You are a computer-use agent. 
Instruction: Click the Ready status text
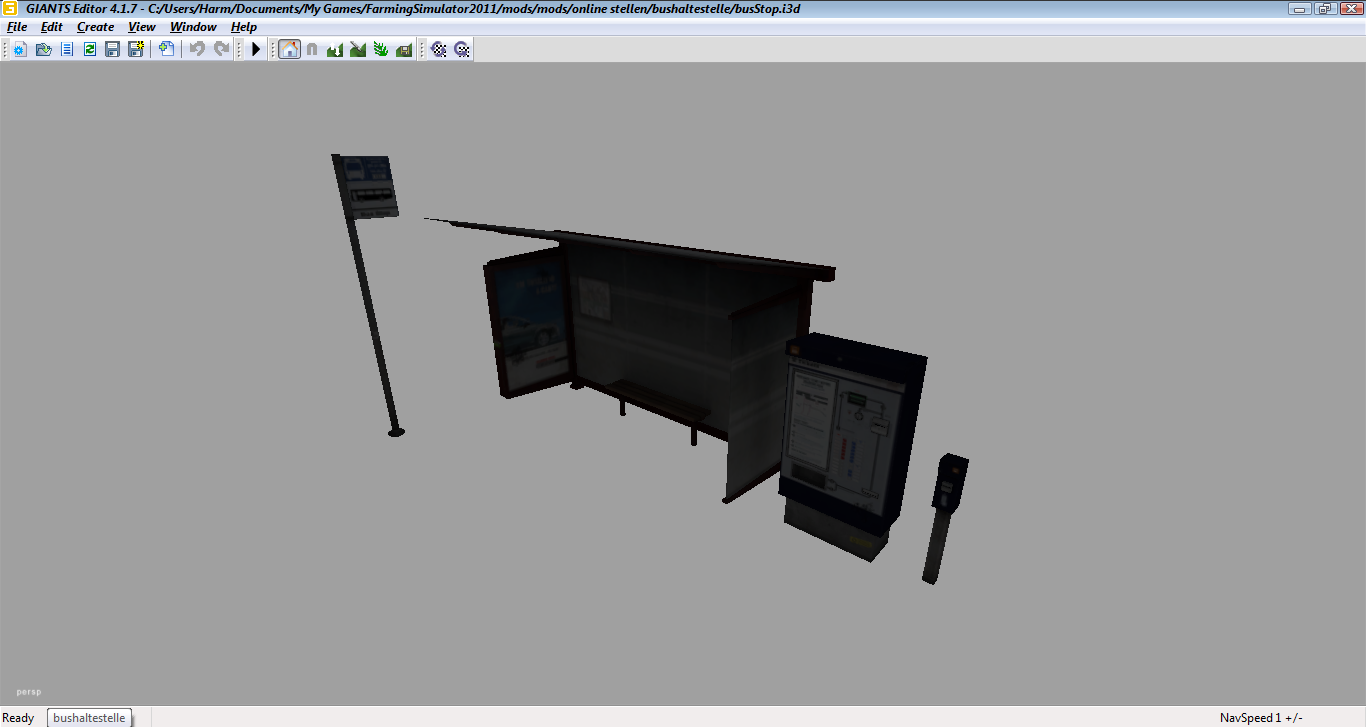click(x=18, y=718)
